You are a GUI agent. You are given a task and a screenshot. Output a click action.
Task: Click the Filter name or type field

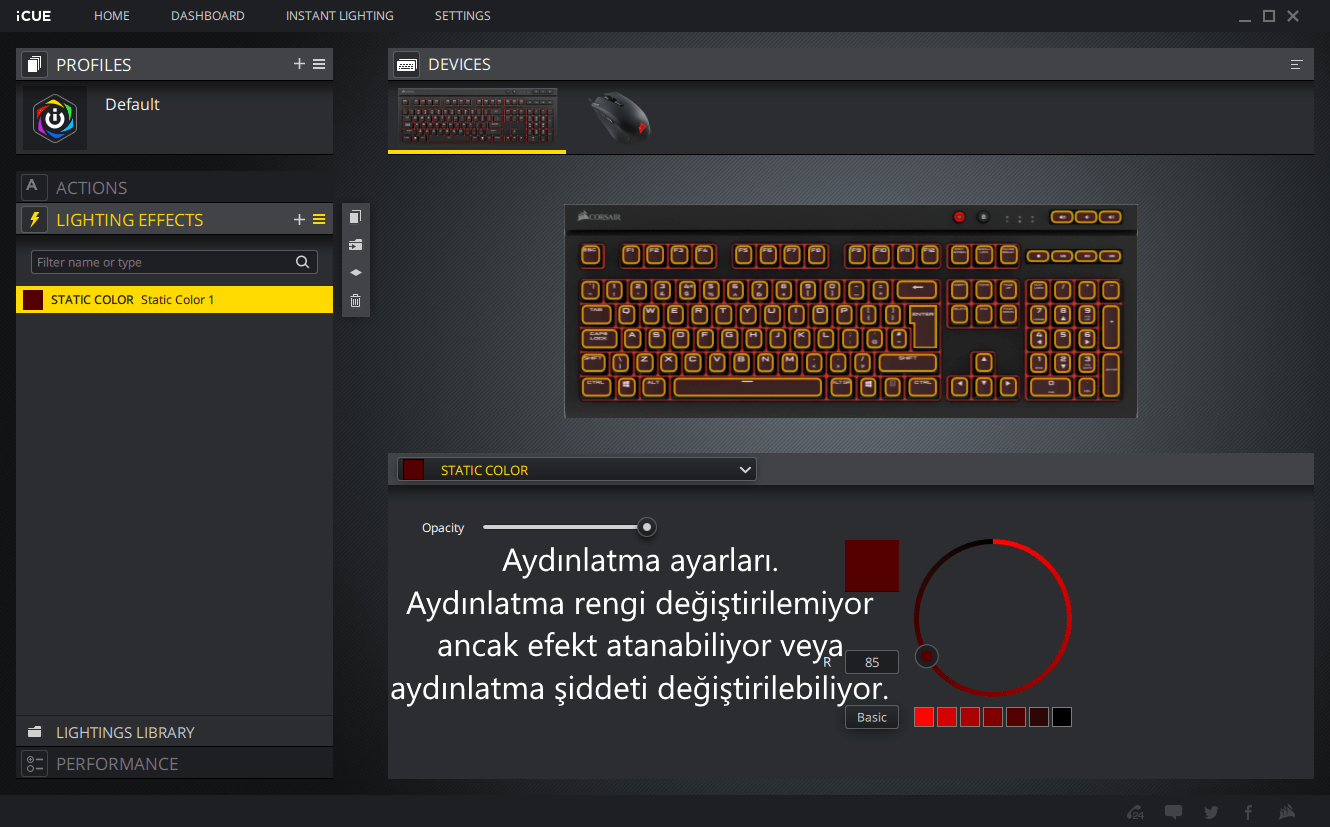(175, 262)
